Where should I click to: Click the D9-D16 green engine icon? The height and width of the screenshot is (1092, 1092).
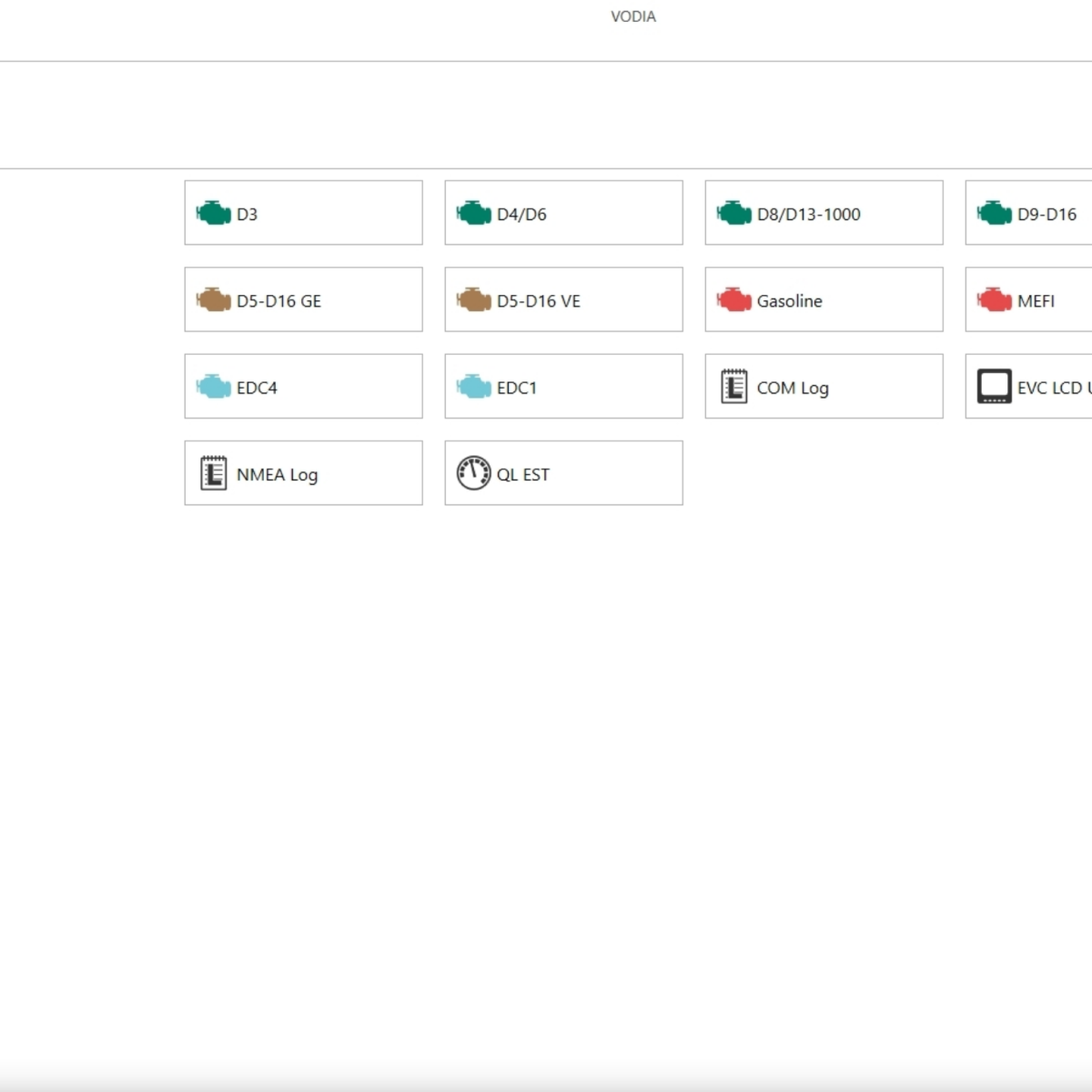coord(995,214)
